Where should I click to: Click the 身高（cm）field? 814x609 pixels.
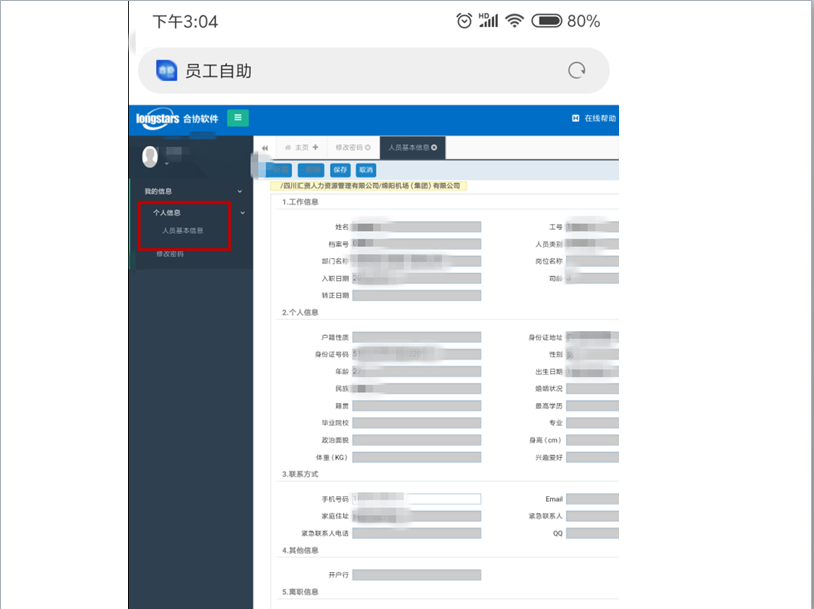[592, 440]
